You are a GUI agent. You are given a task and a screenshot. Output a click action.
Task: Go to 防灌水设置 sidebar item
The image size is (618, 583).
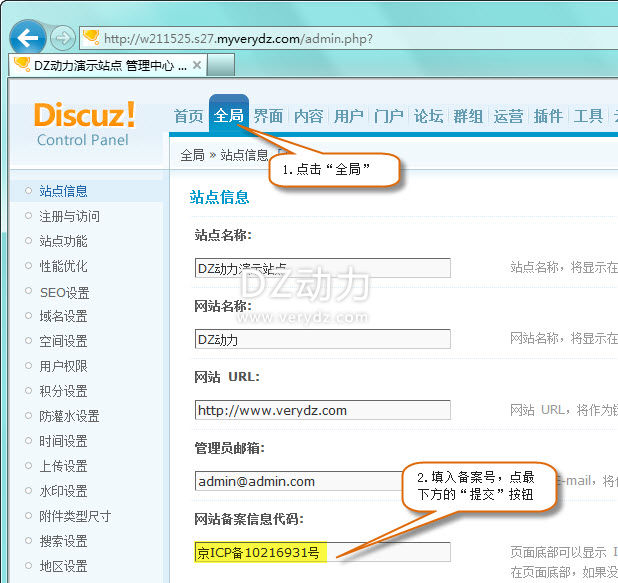(x=69, y=416)
